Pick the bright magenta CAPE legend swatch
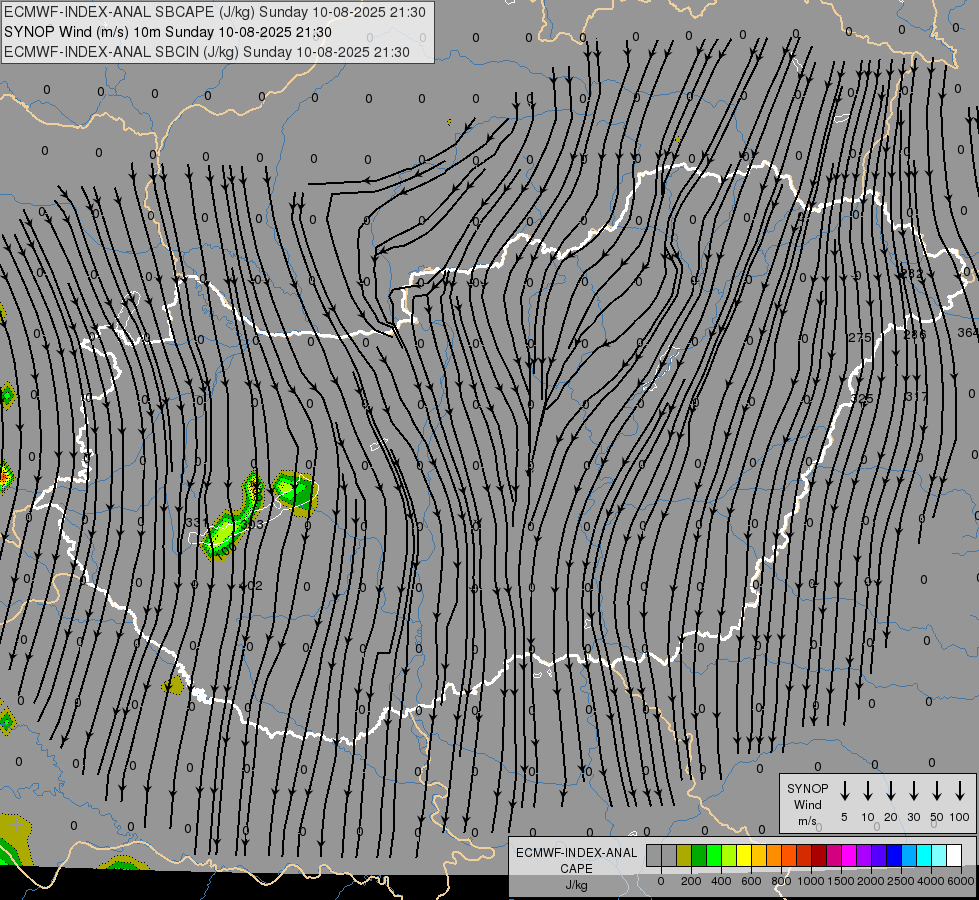The width and height of the screenshot is (979, 900). [849, 855]
